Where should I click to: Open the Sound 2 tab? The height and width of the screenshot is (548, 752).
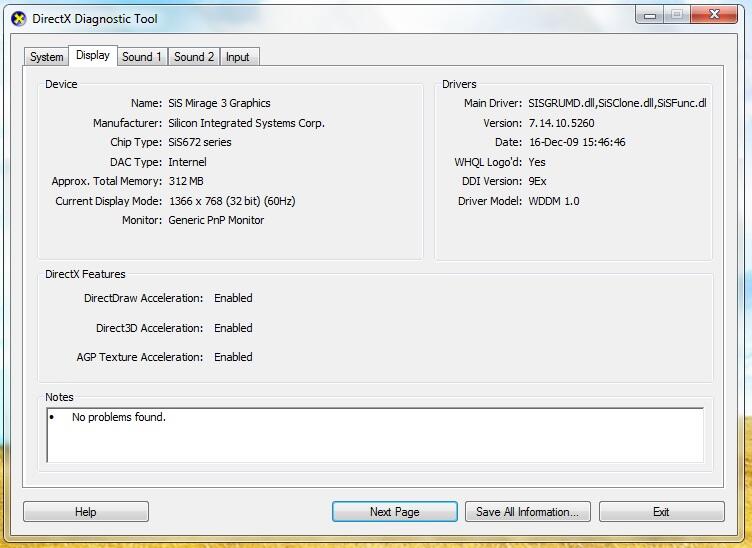pos(194,57)
